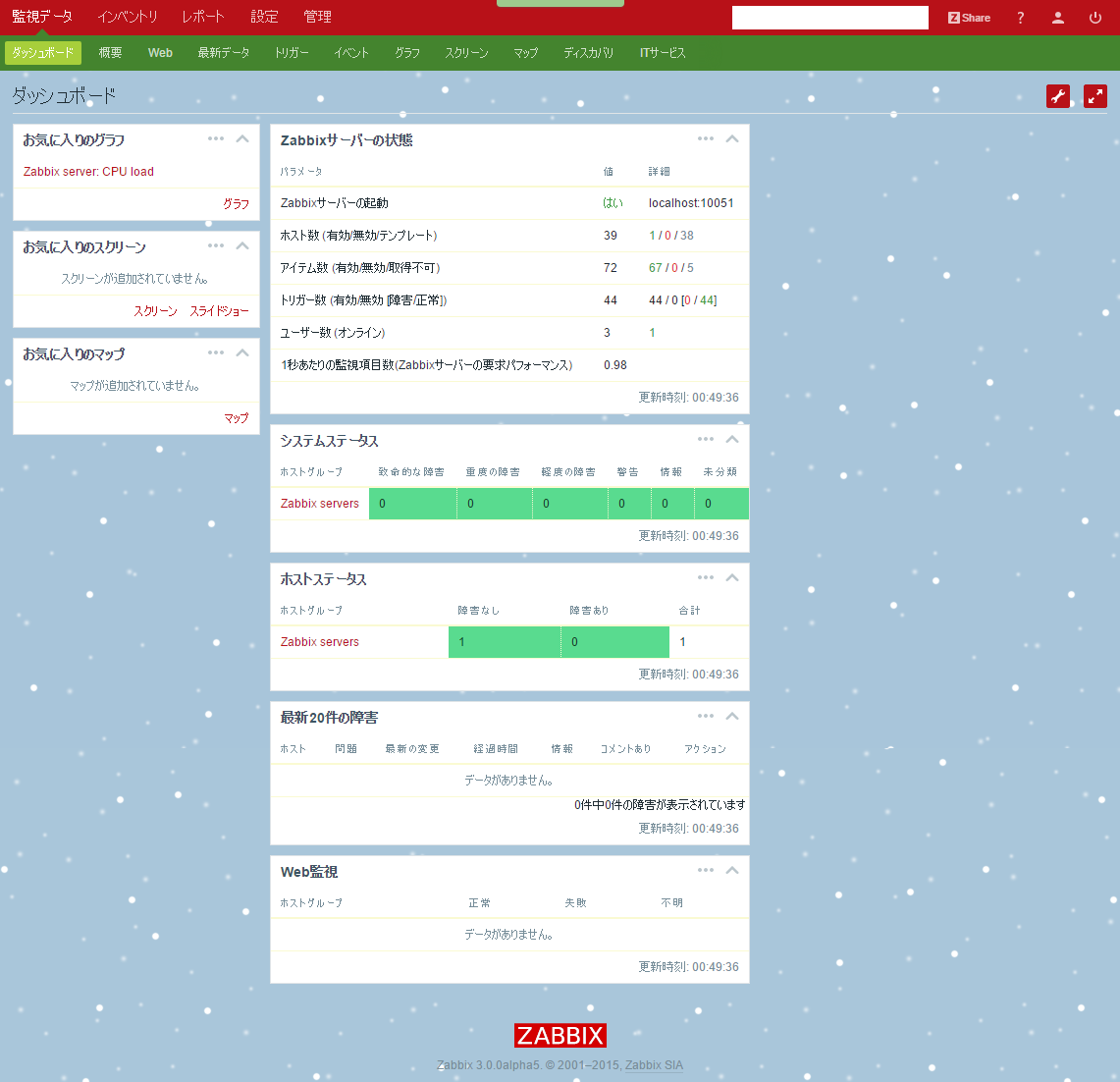The image size is (1120, 1082).
Task: Open the Zabbix SIA link in the footer
Action: 654,1065
